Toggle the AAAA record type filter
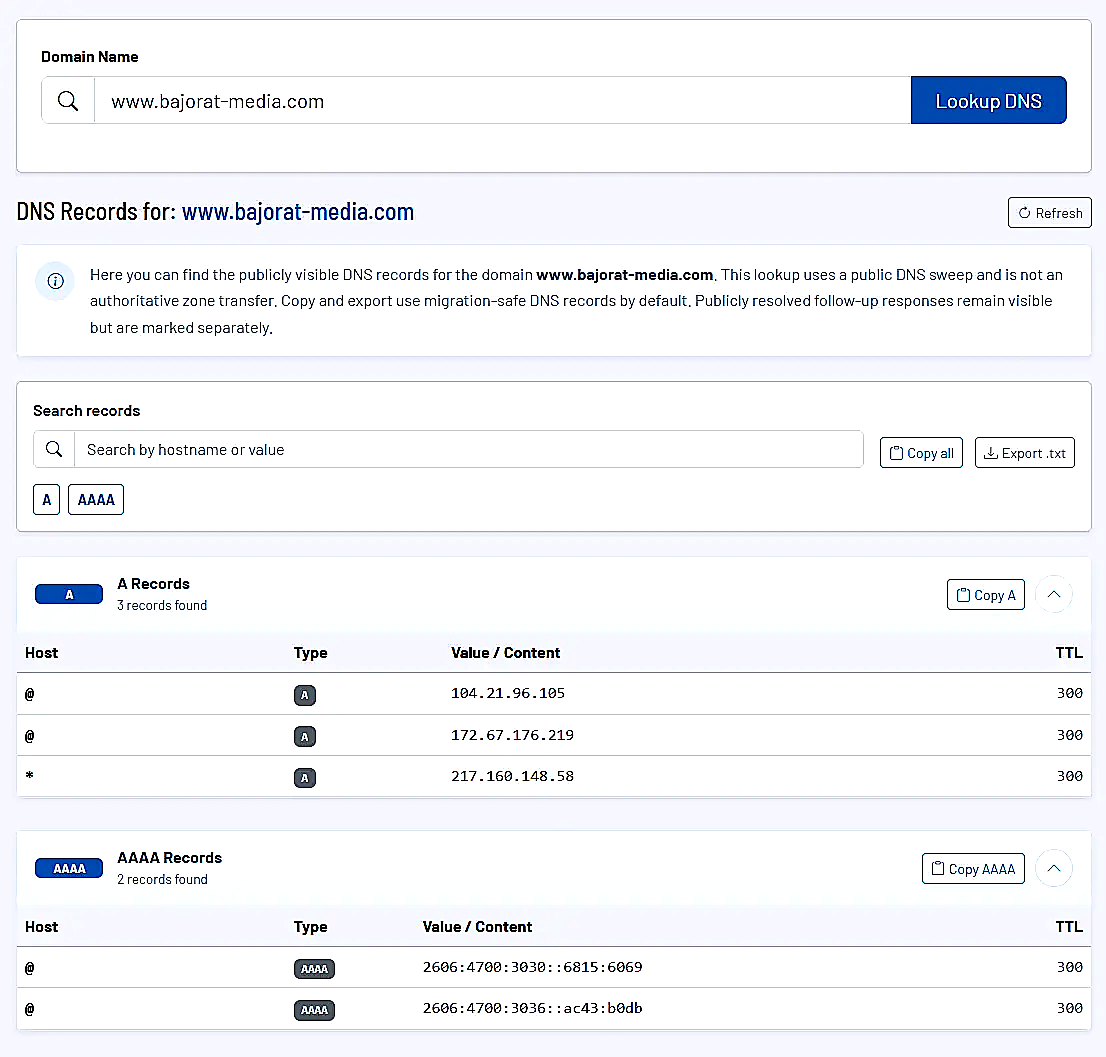The height and width of the screenshot is (1057, 1106). [x=96, y=499]
